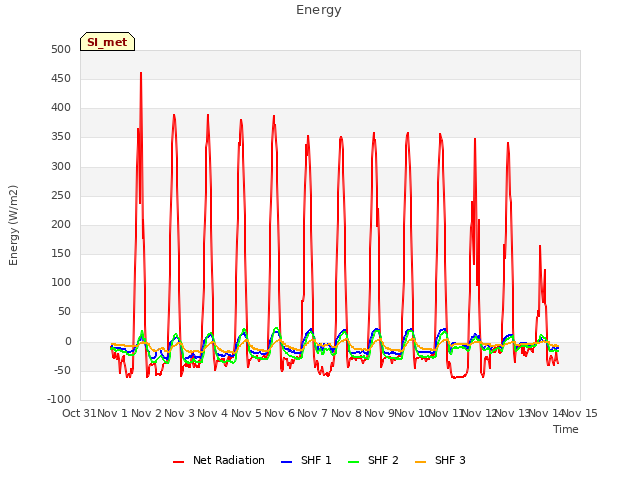
Task: Click the Nov 4 x-axis date label
Action: tap(213, 413)
